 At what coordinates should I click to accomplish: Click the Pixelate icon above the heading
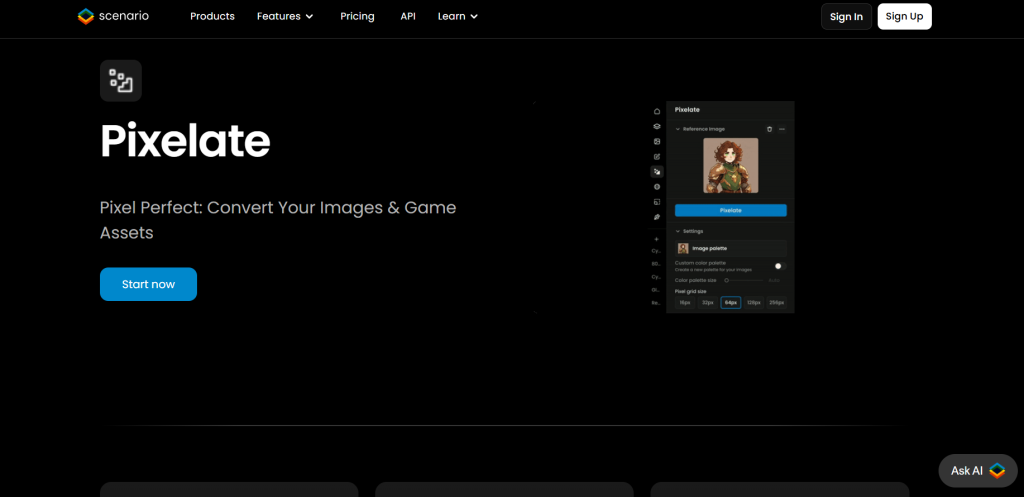[x=120, y=81]
